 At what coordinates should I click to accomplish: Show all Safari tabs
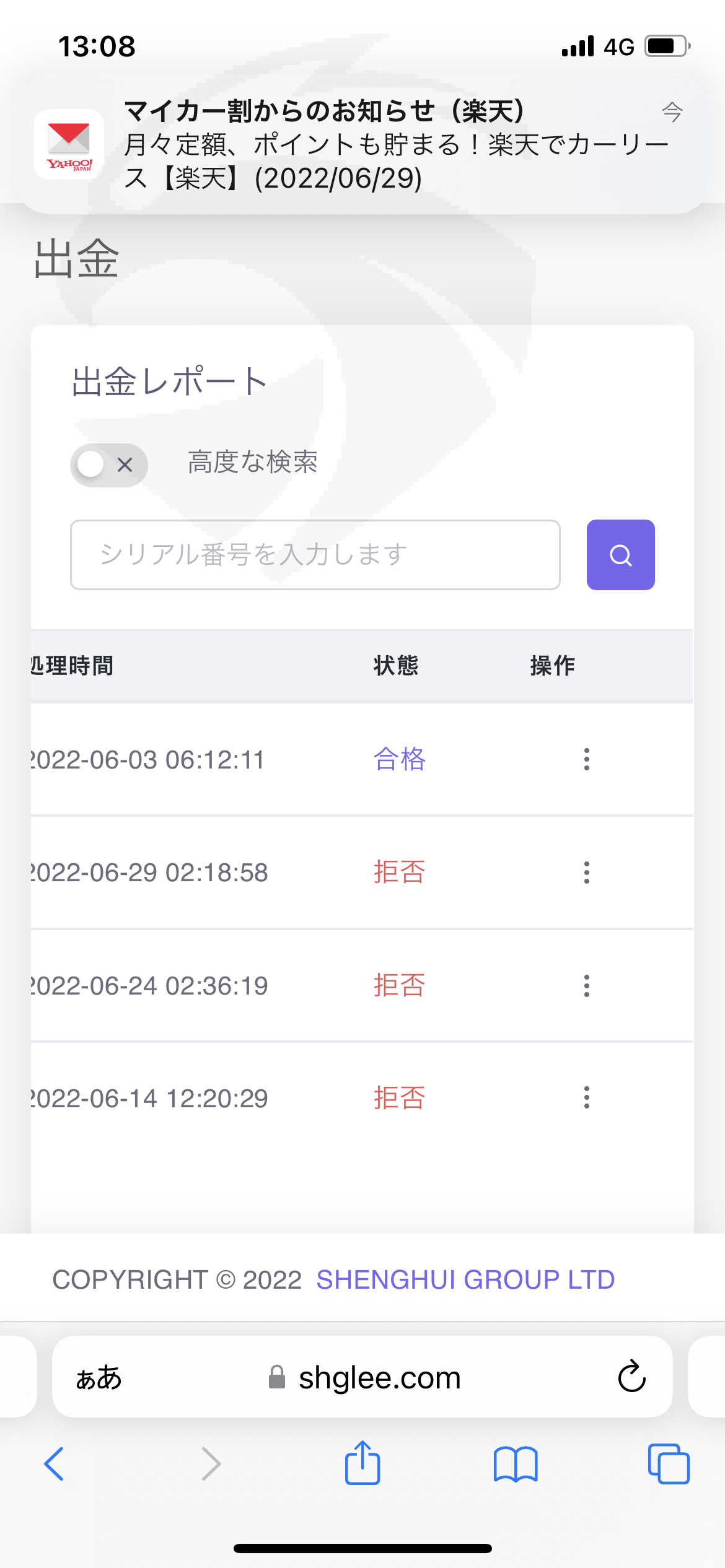pos(668,1464)
